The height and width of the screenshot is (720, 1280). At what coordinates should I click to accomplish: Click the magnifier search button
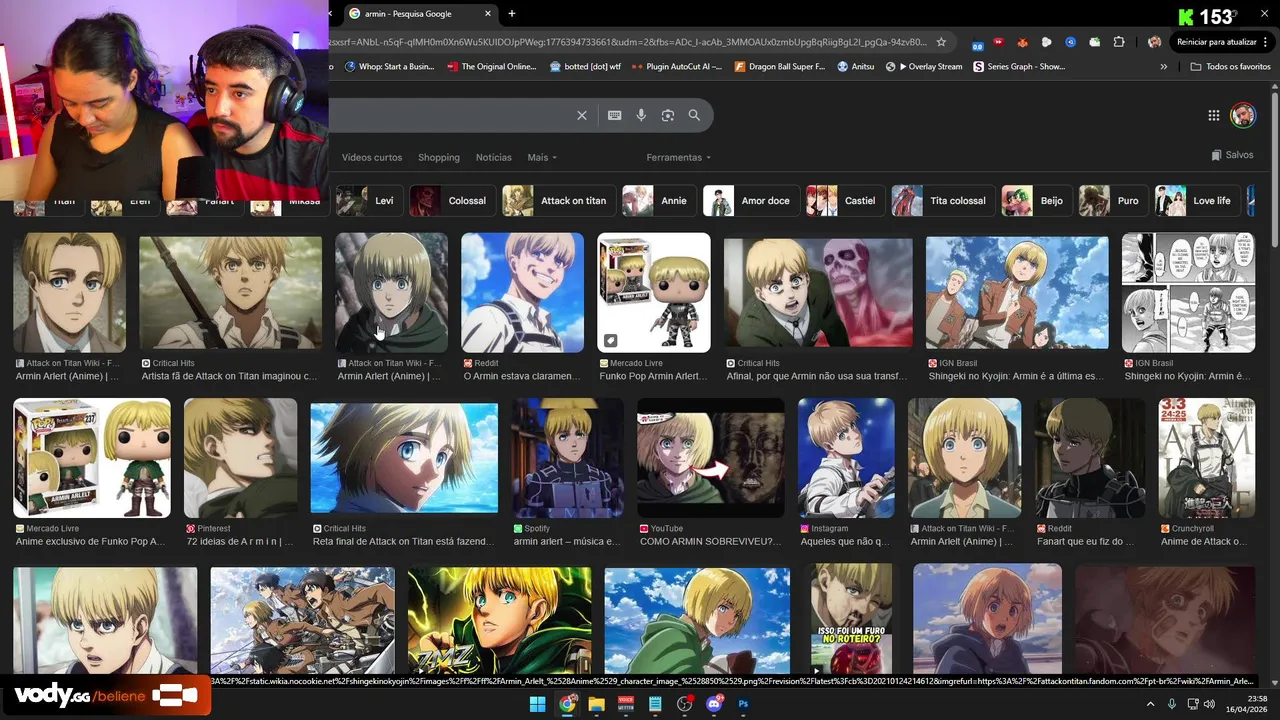694,116
